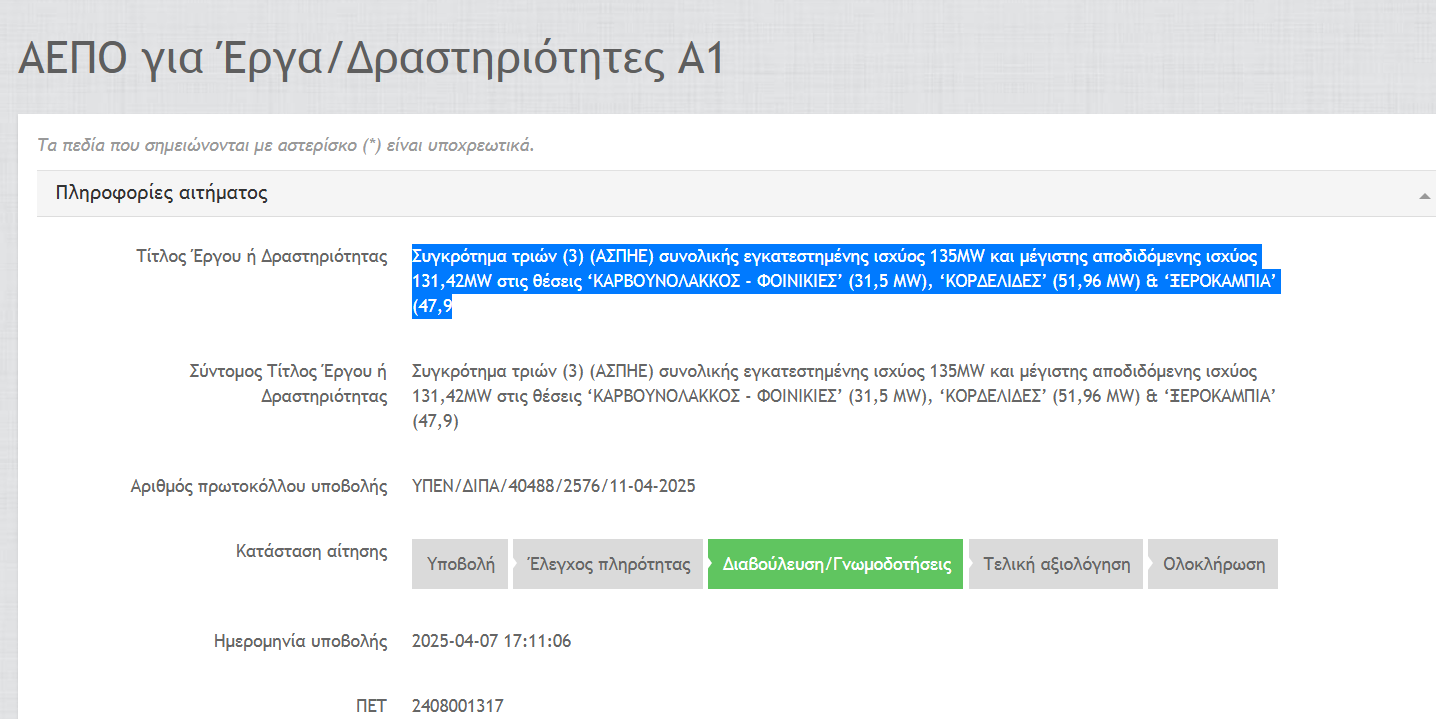The width and height of the screenshot is (1436, 719).
Task: Click the note about mandatory asterisk fields
Action: (x=285, y=145)
